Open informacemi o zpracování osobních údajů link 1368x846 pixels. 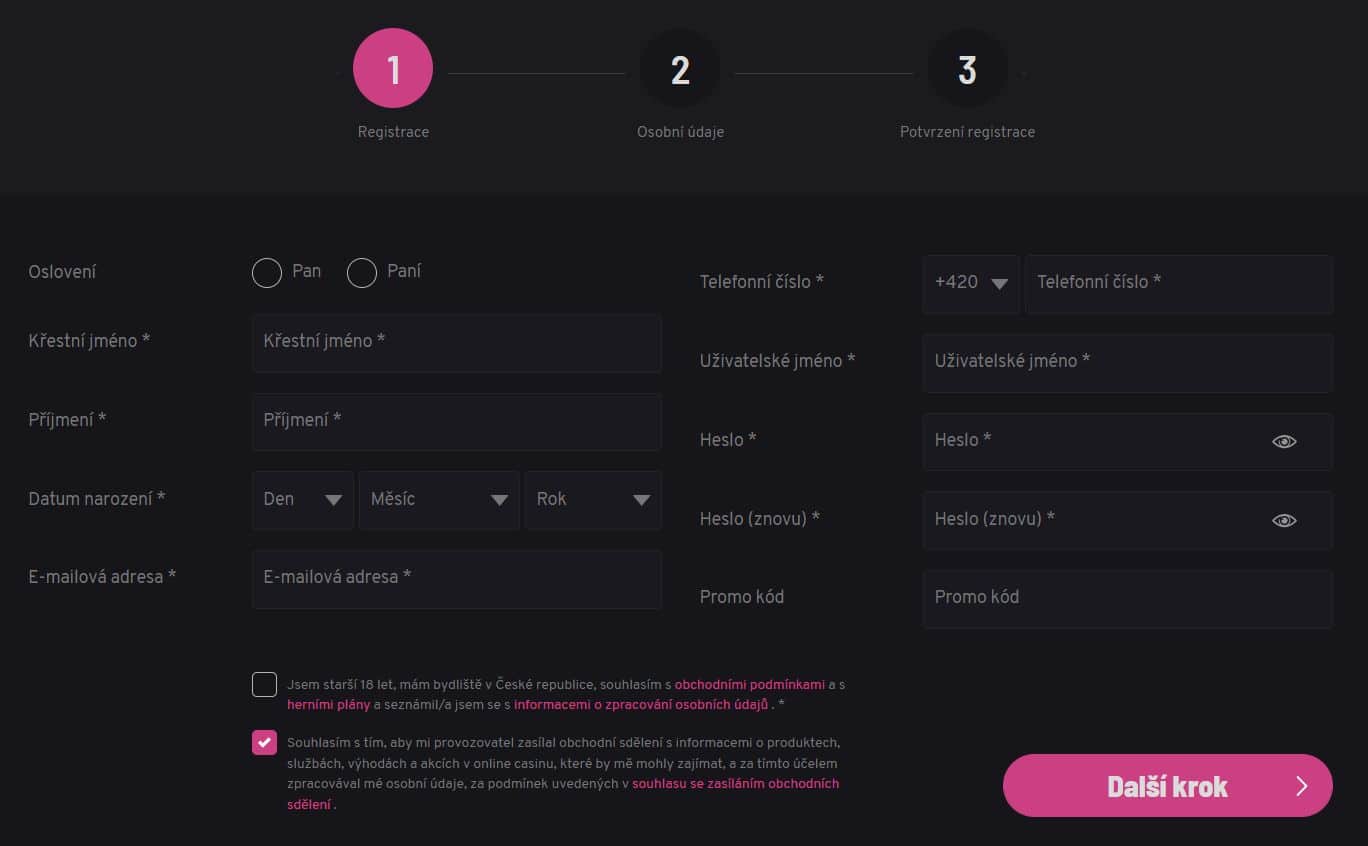(641, 705)
